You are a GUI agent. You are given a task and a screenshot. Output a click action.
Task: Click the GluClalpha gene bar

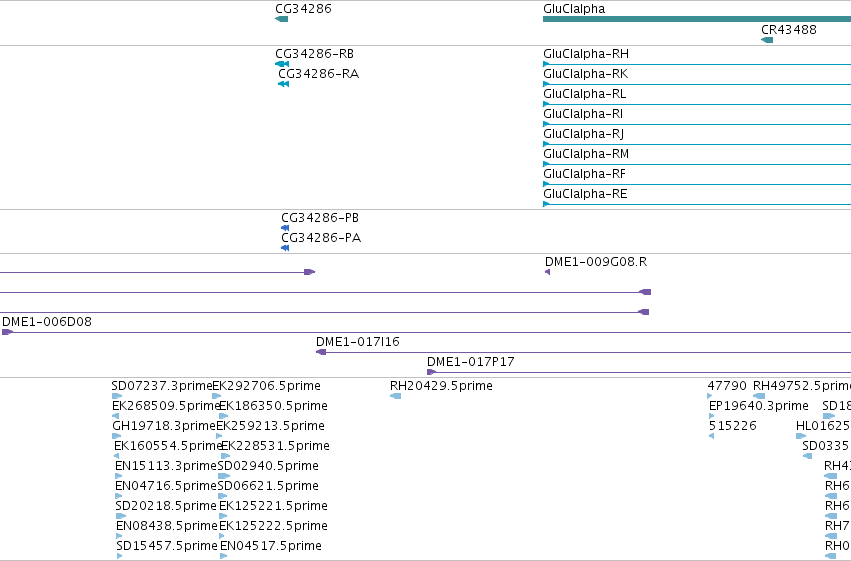click(x=697, y=20)
